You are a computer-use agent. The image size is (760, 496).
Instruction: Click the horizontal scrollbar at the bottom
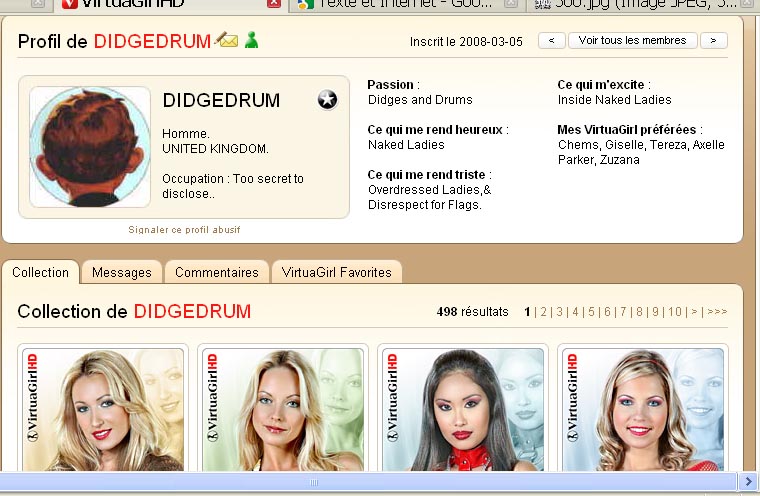click(x=313, y=482)
